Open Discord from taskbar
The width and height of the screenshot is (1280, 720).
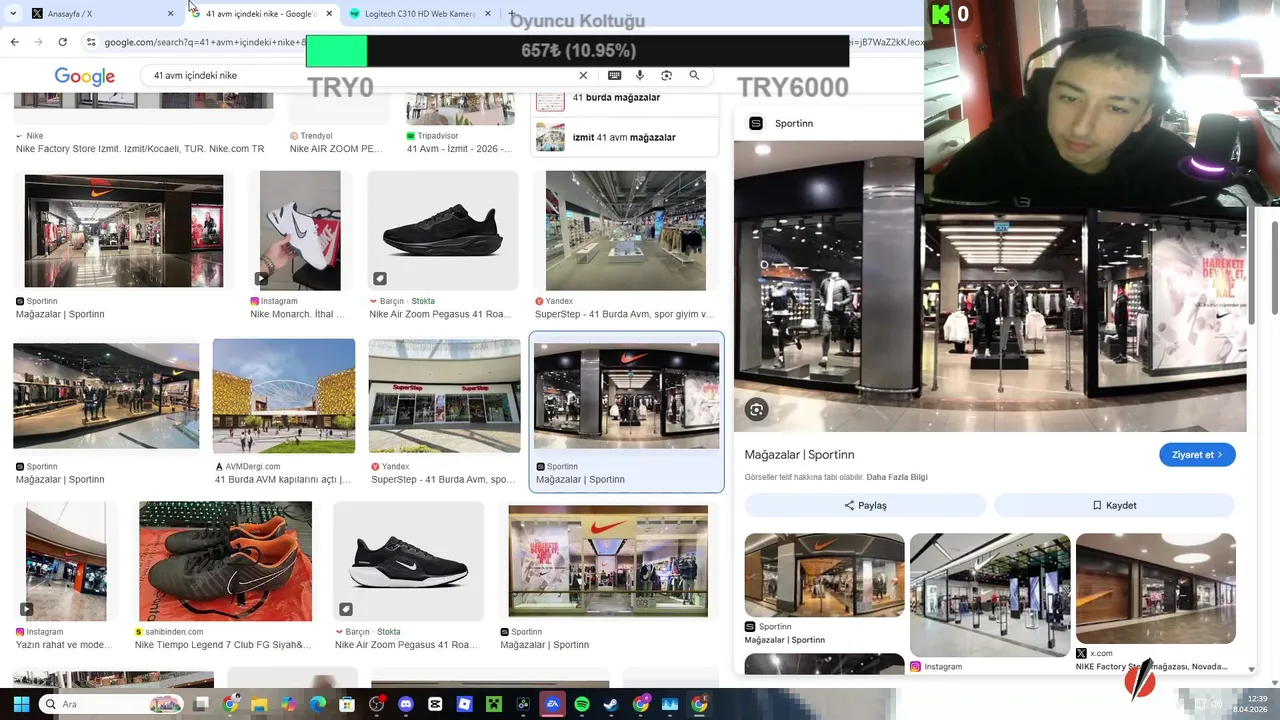tap(405, 704)
